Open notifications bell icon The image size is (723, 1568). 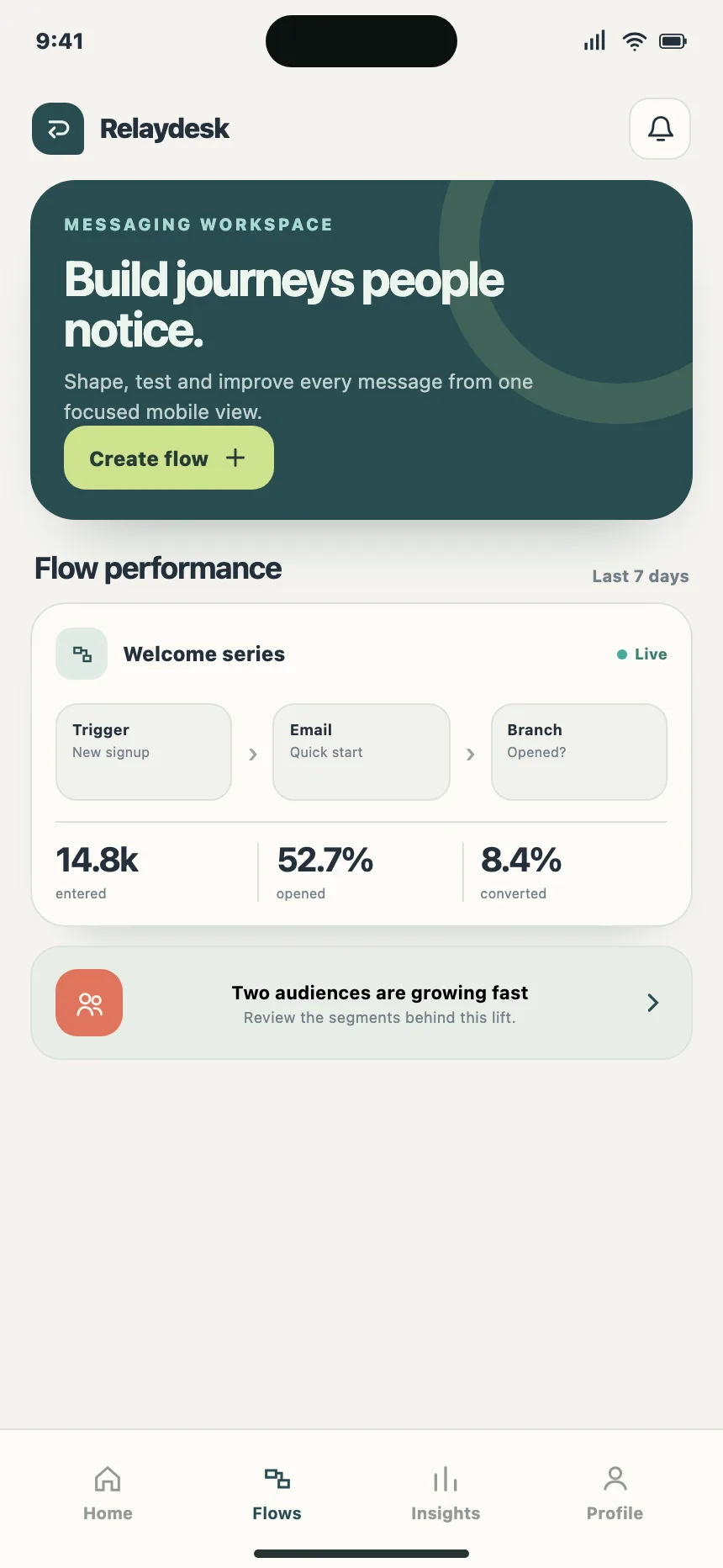[x=660, y=129]
